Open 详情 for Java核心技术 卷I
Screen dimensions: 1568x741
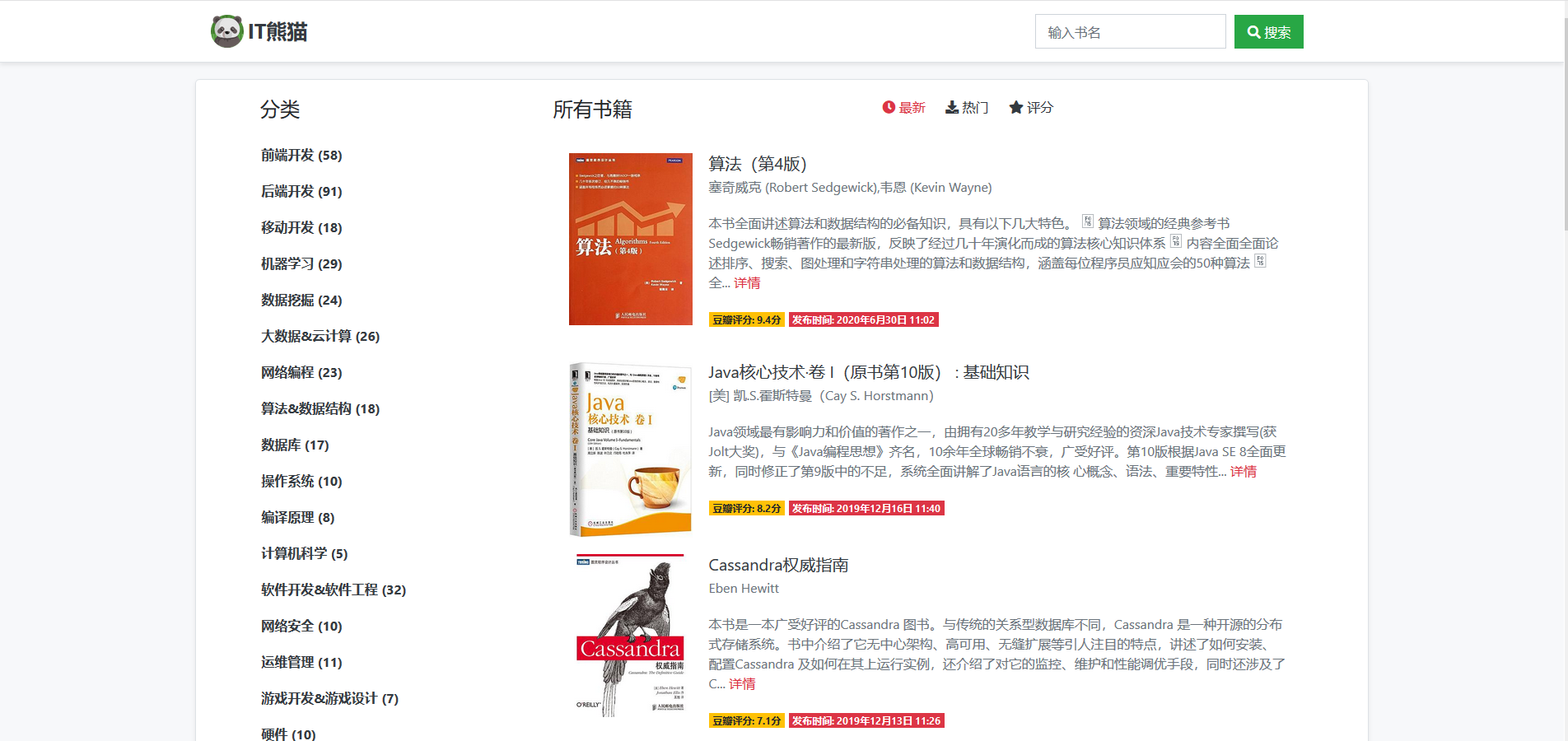pos(1243,472)
